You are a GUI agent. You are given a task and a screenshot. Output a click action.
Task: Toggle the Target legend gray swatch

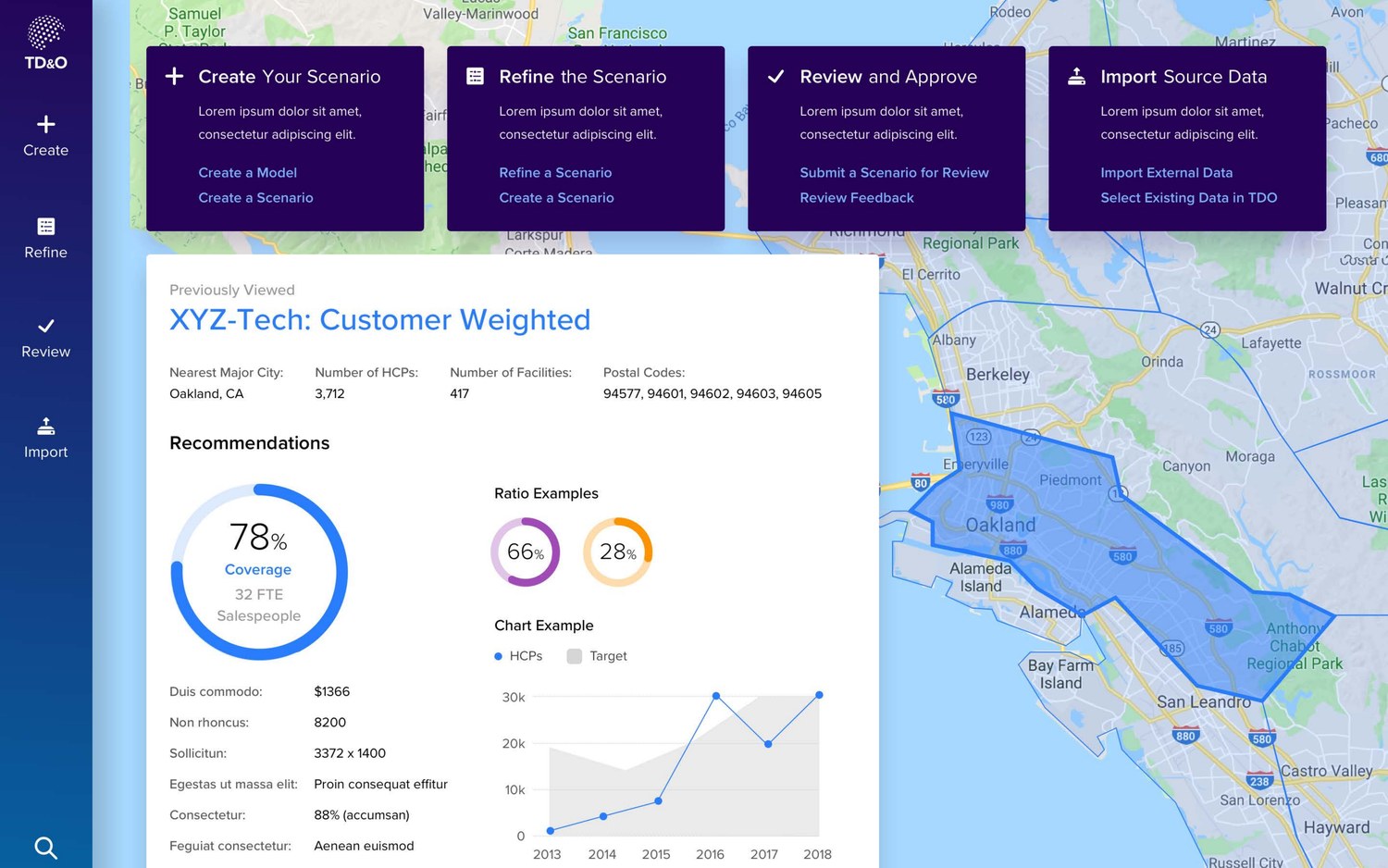click(575, 656)
